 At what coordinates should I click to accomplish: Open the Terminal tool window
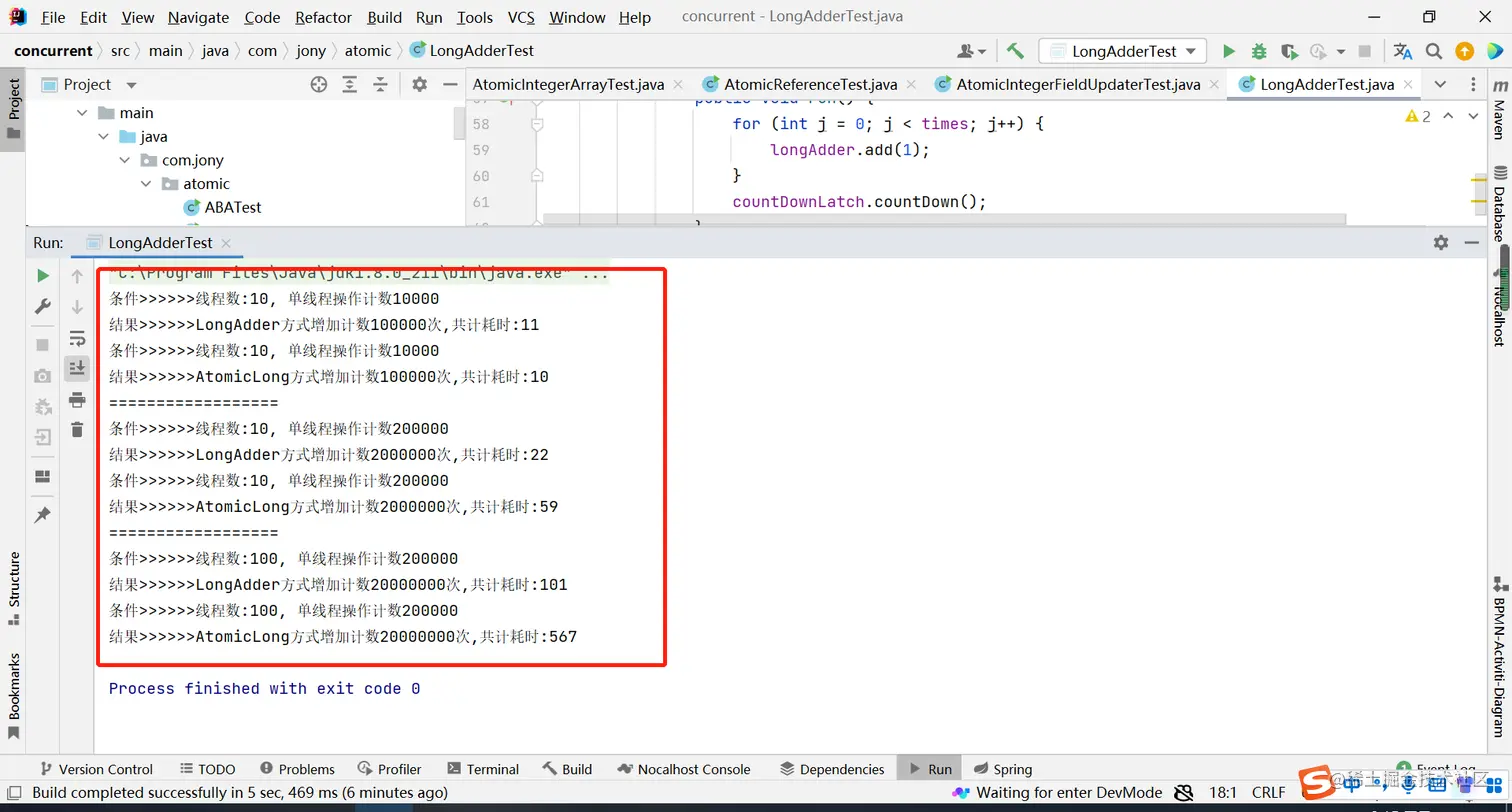[483, 769]
